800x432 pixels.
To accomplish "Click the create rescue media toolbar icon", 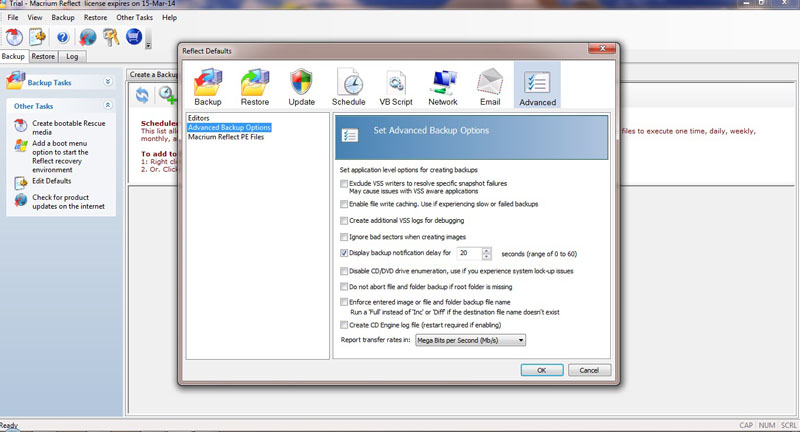I will coord(14,37).
